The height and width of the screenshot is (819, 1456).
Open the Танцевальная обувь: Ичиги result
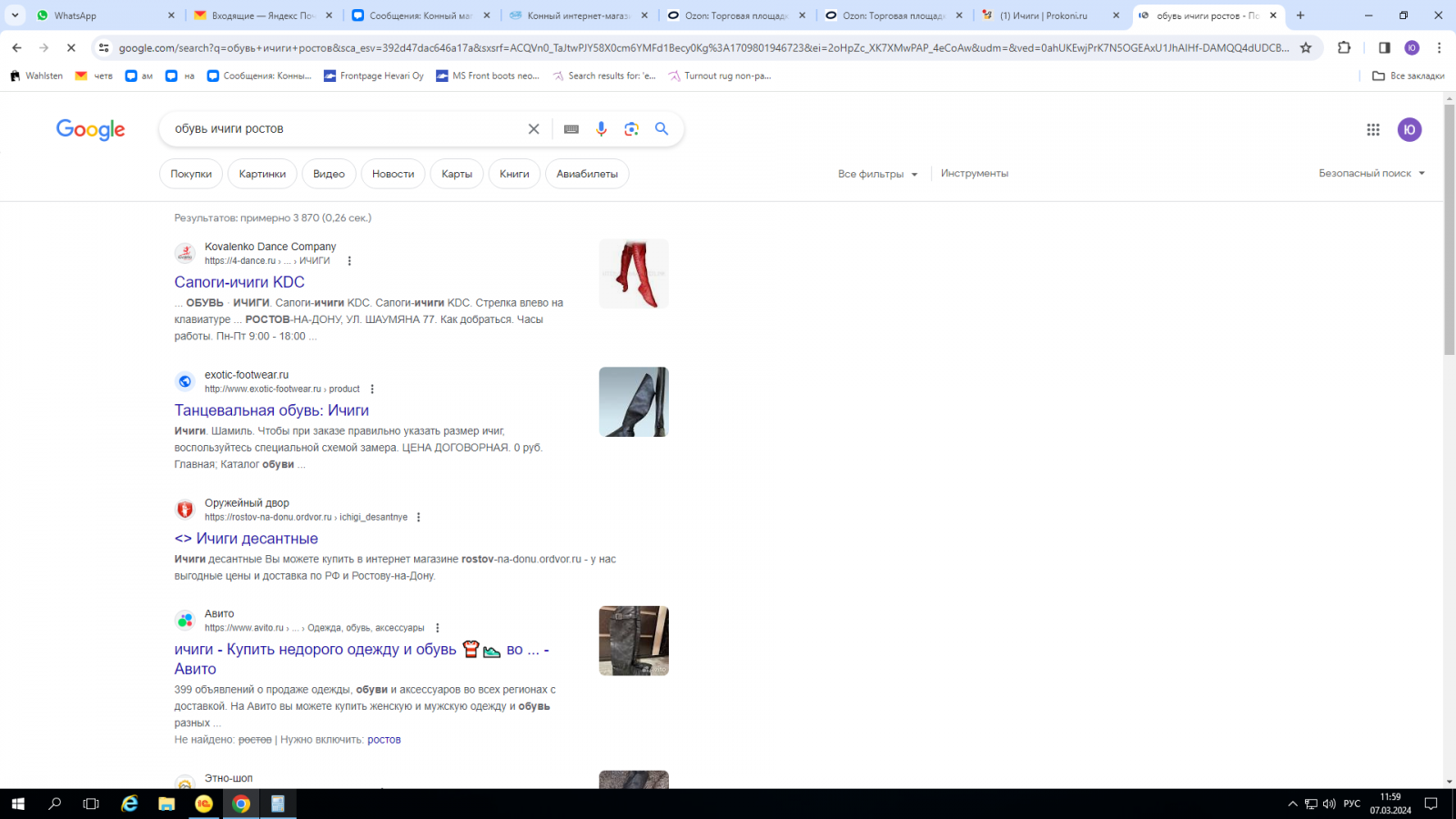coord(271,410)
